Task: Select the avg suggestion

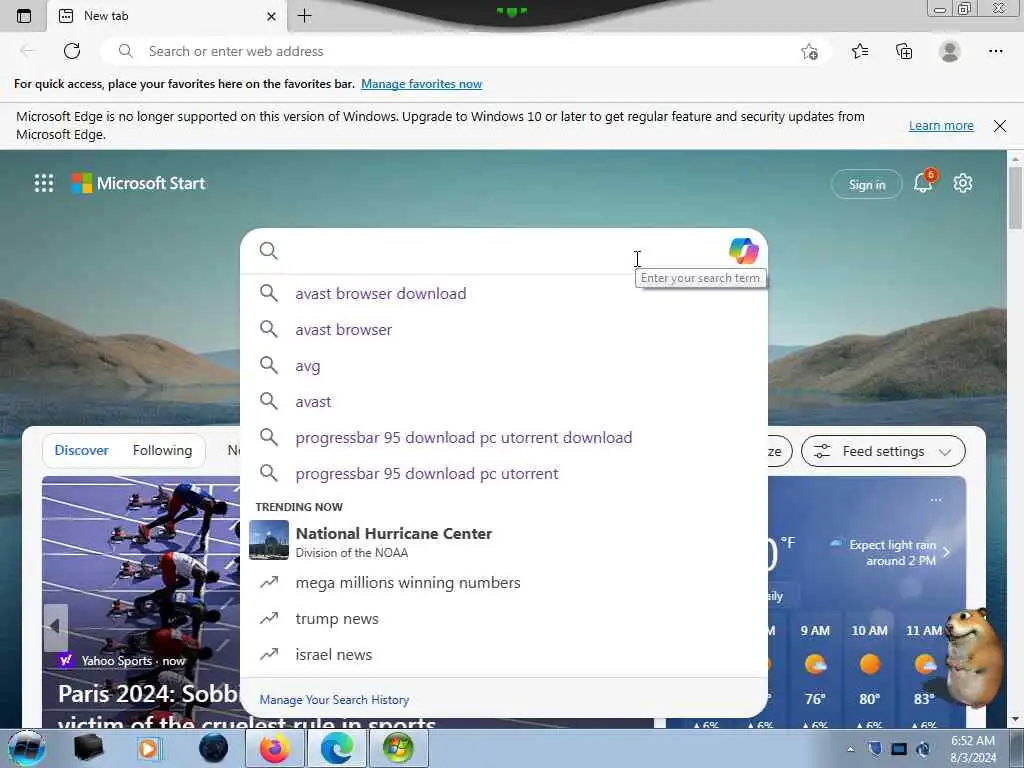Action: [504, 366]
